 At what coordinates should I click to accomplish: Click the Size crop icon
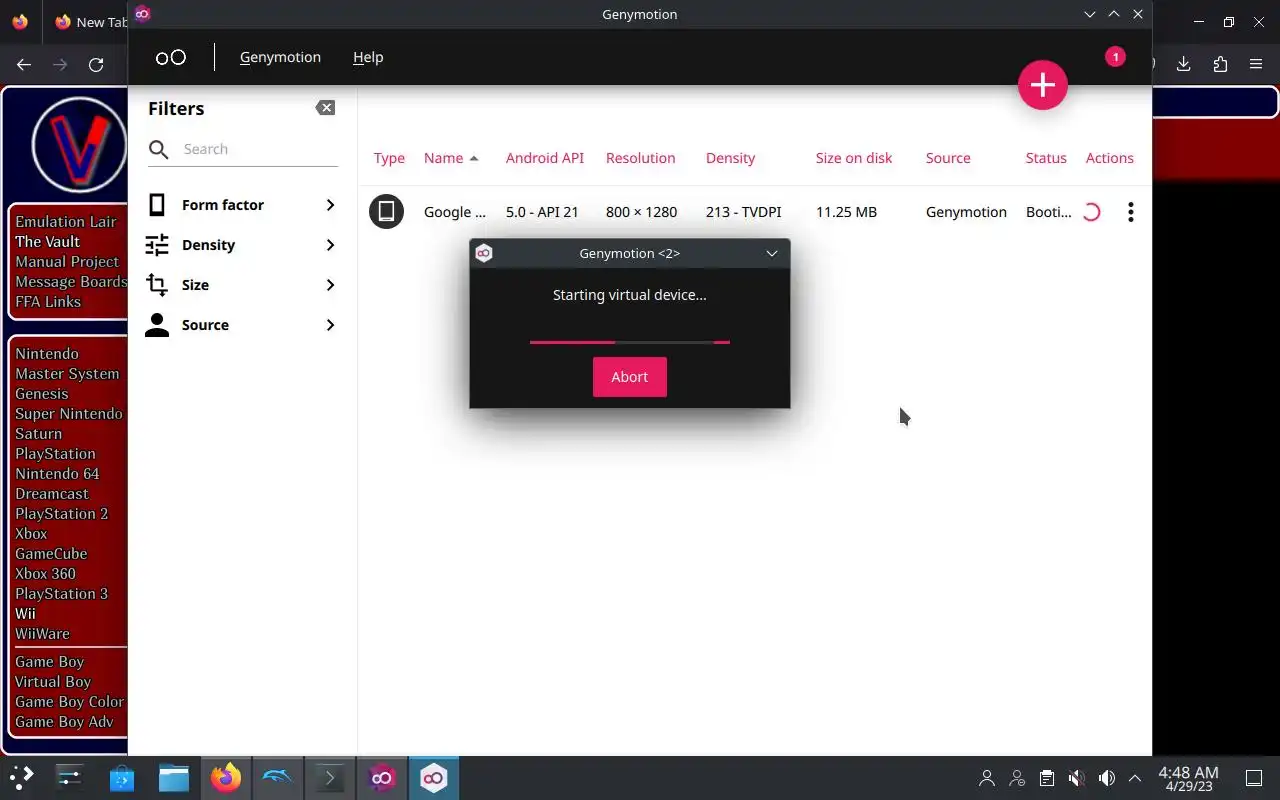click(157, 285)
